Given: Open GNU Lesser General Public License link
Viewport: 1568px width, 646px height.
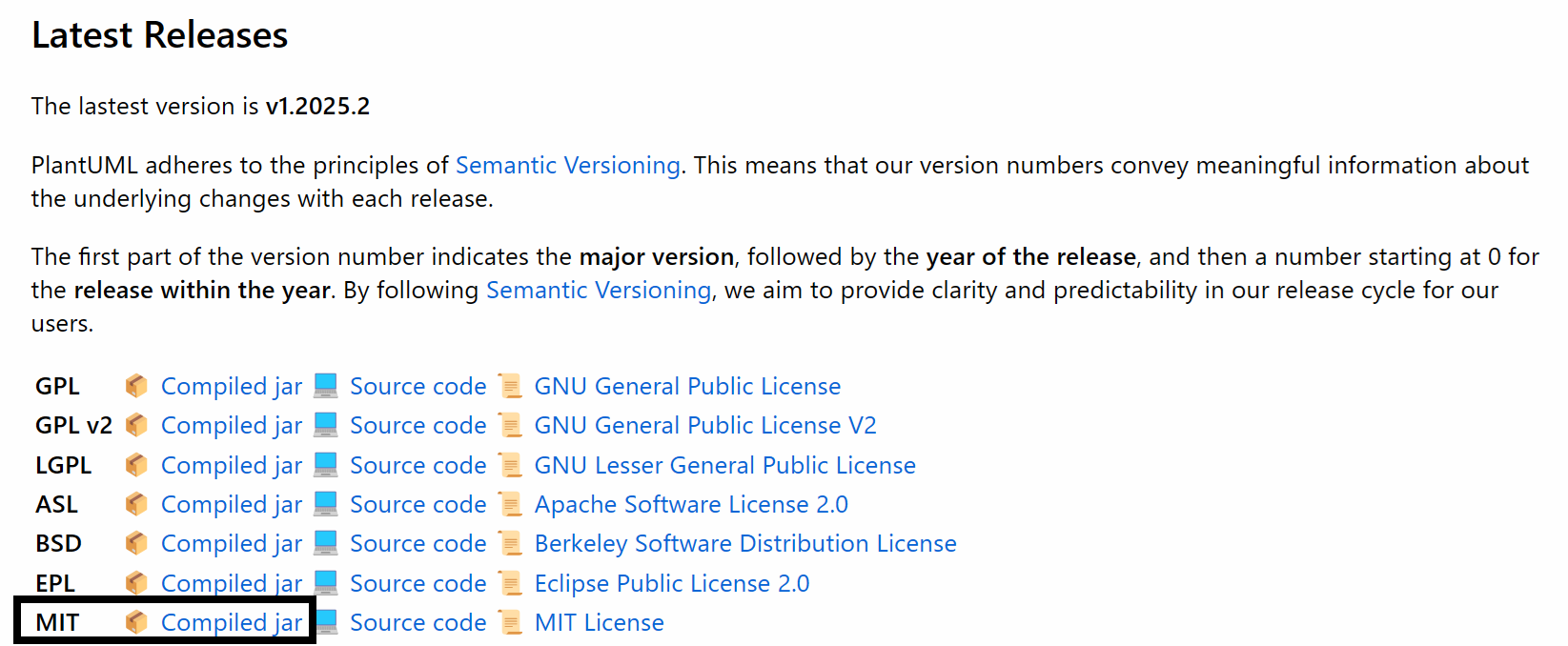Looking at the screenshot, I should pyautogui.click(x=724, y=465).
